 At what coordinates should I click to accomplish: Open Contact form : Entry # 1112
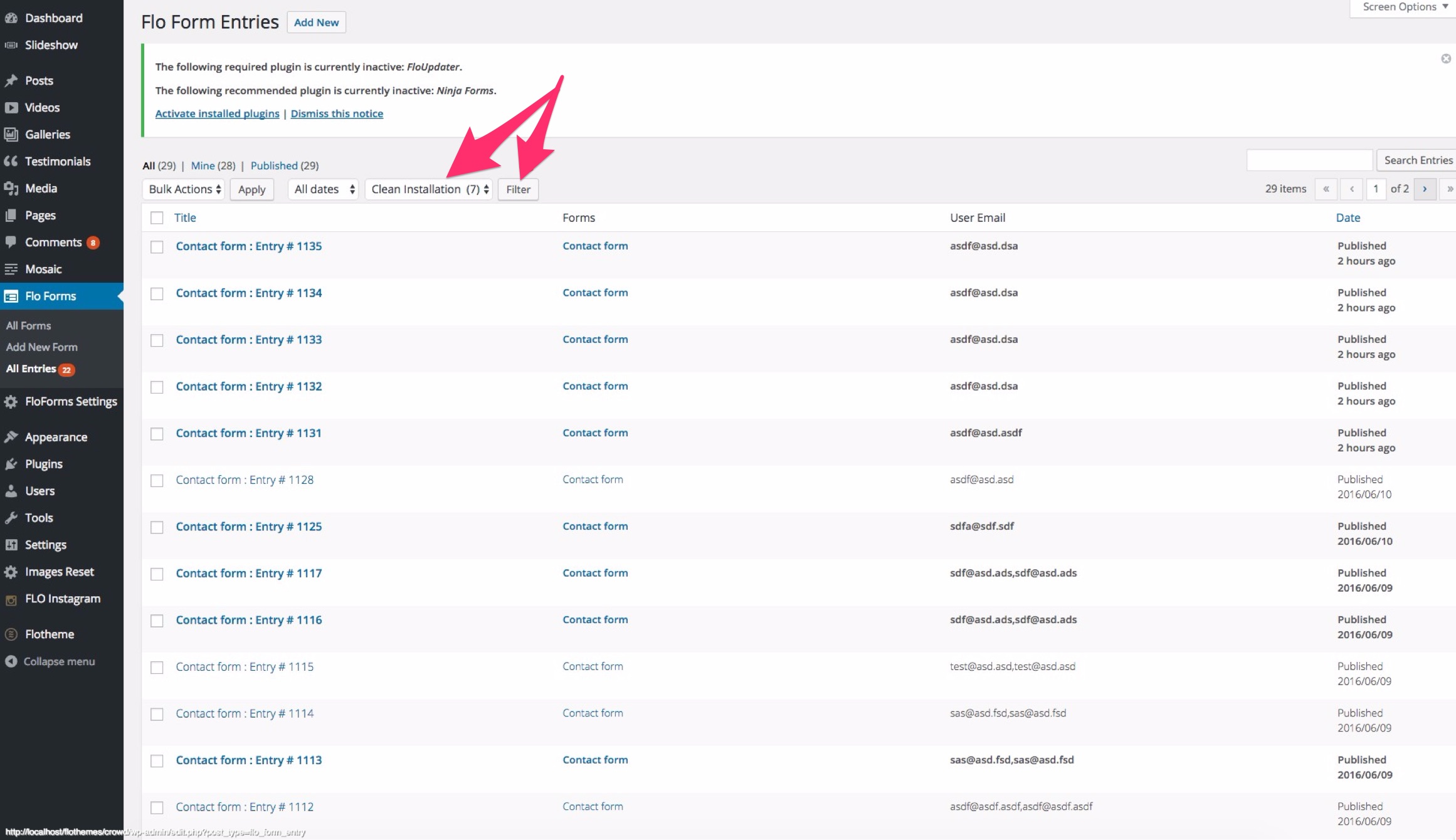point(245,807)
